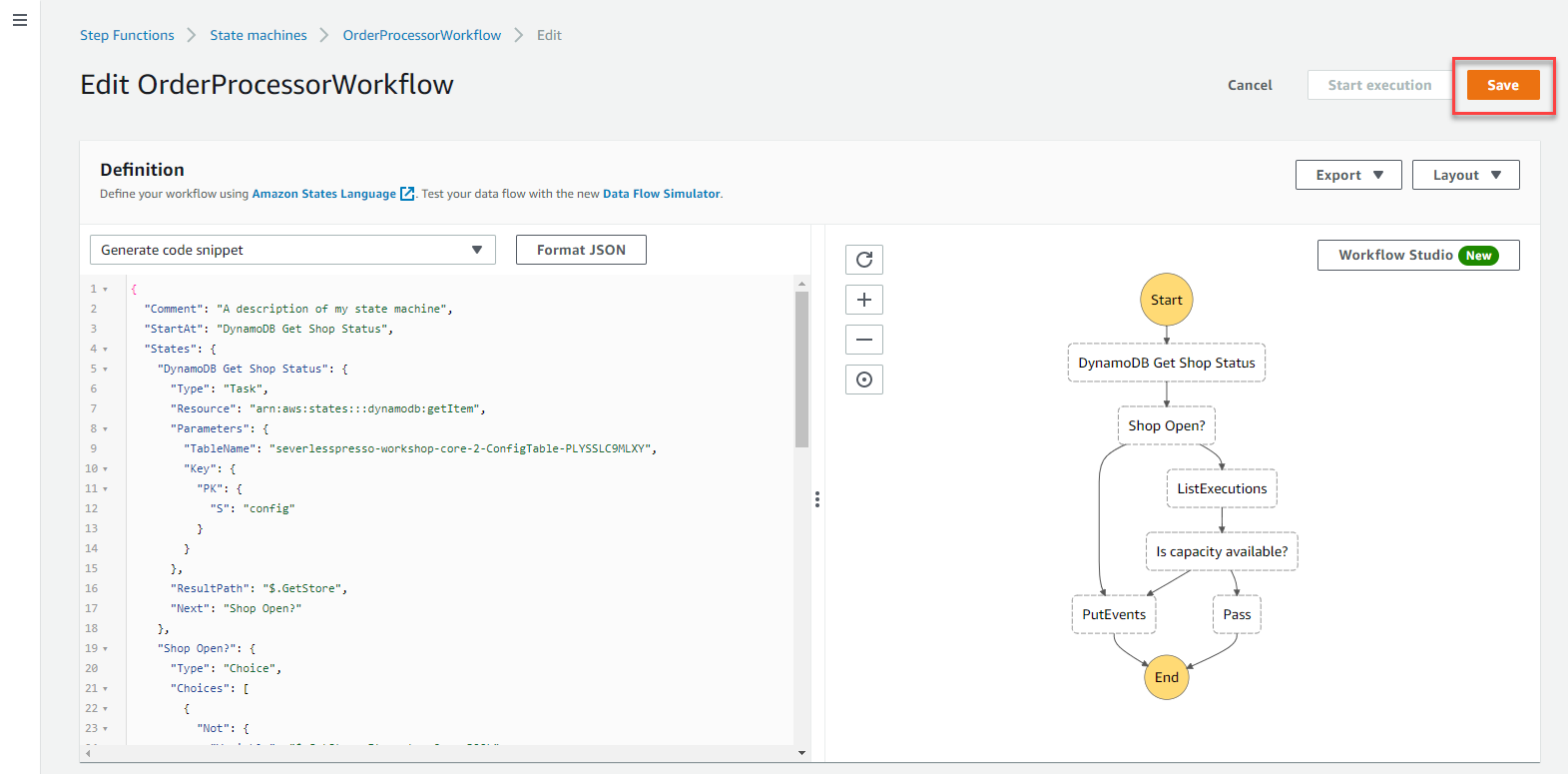Place cursor on the "StartAt" line
Image resolution: width=1568 pixels, height=774 pixels.
point(268,329)
